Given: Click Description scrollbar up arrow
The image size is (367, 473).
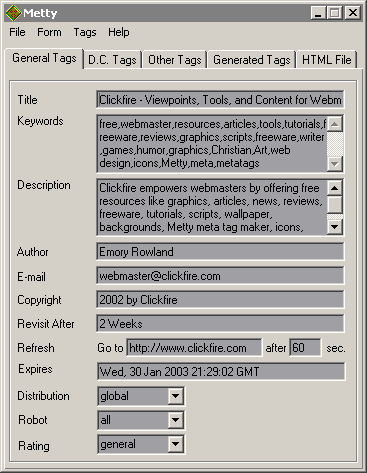Looking at the screenshot, I should tap(335, 188).
